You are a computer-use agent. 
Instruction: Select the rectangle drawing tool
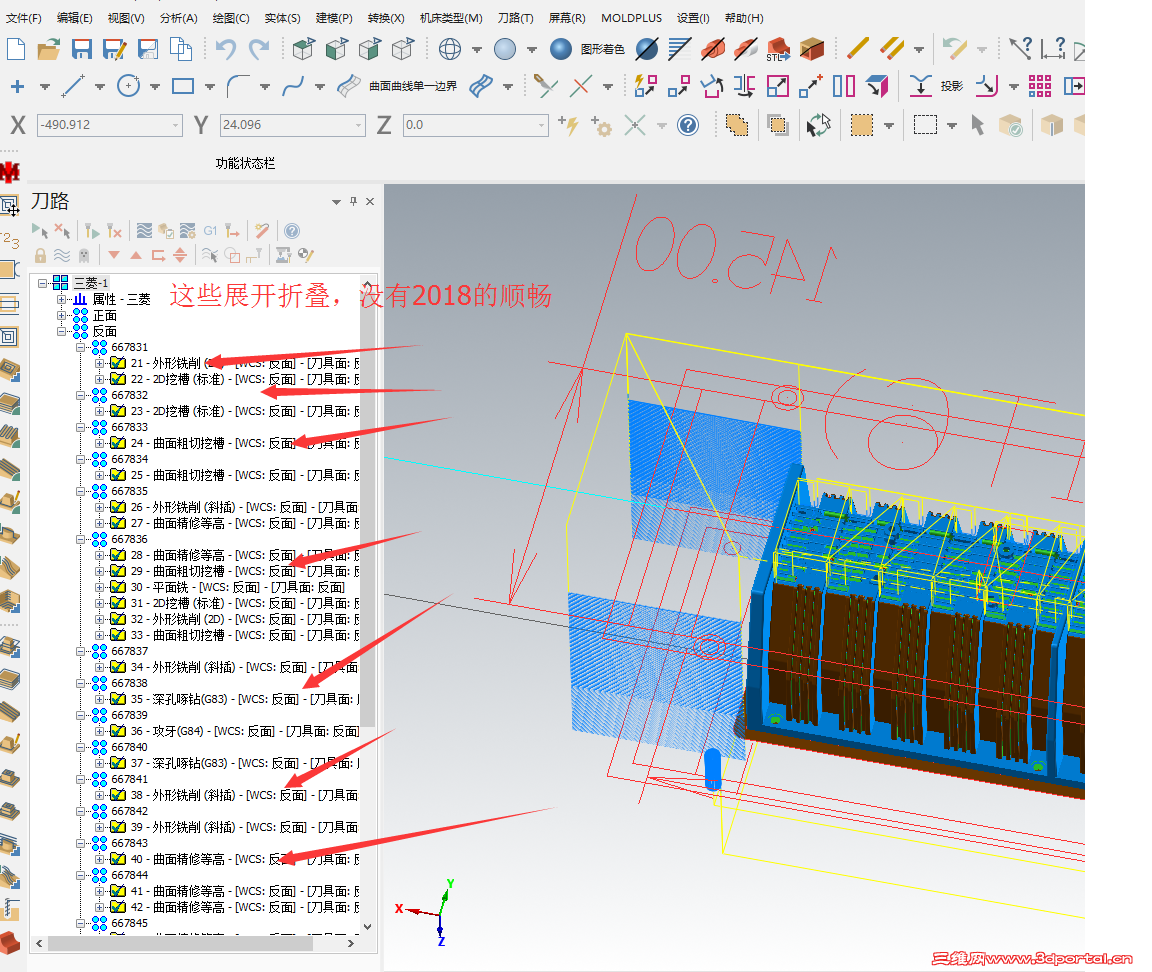click(x=183, y=86)
